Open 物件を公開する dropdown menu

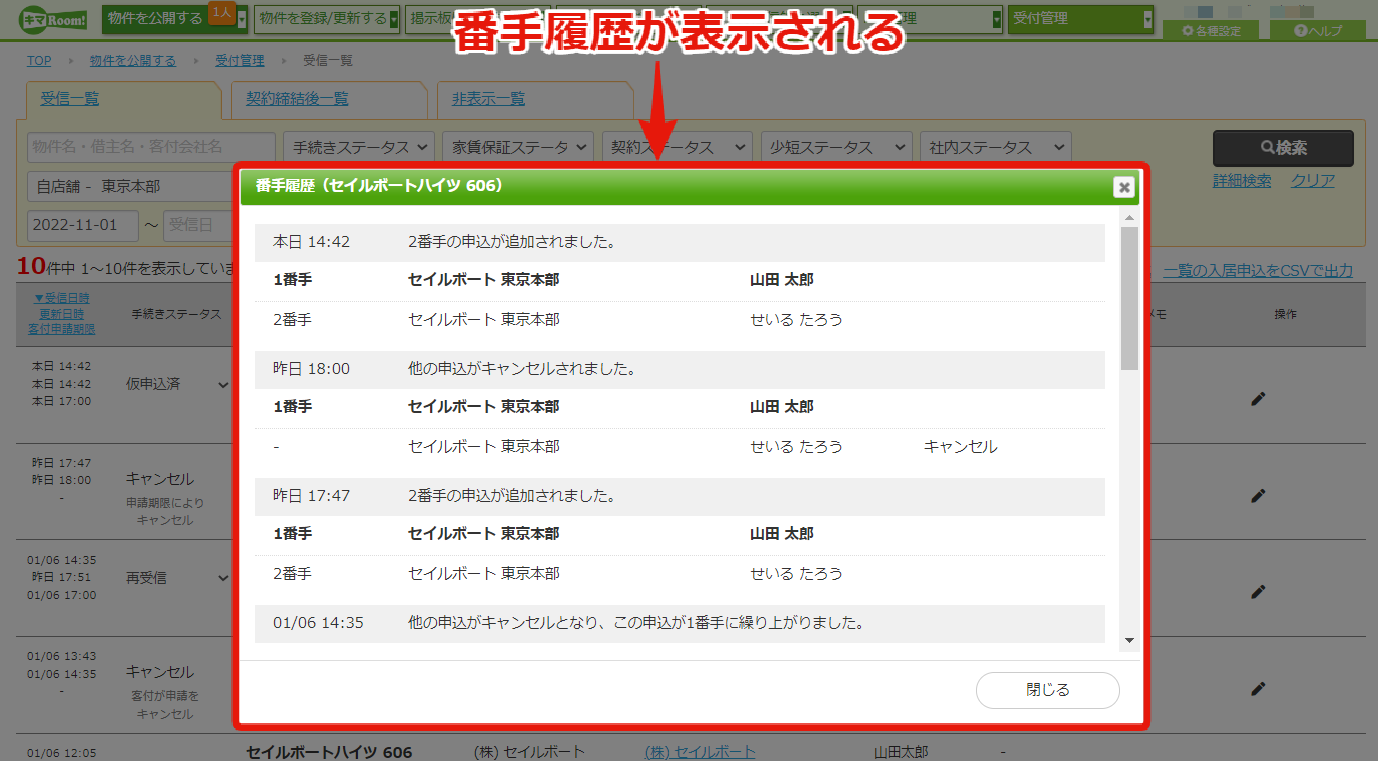click(x=174, y=18)
